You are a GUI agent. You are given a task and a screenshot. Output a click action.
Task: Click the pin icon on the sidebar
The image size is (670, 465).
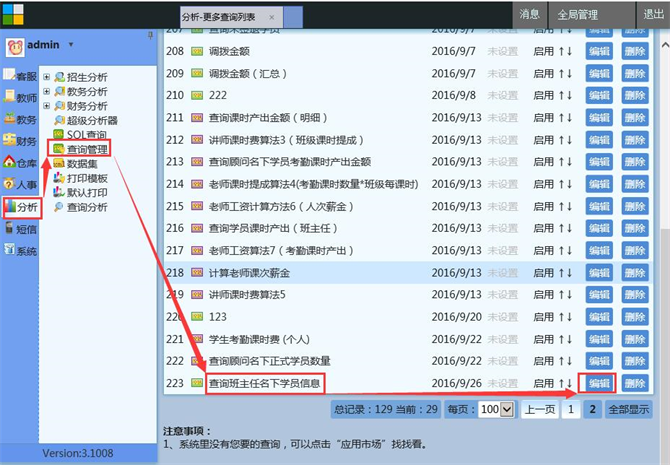pyautogui.click(x=150, y=35)
